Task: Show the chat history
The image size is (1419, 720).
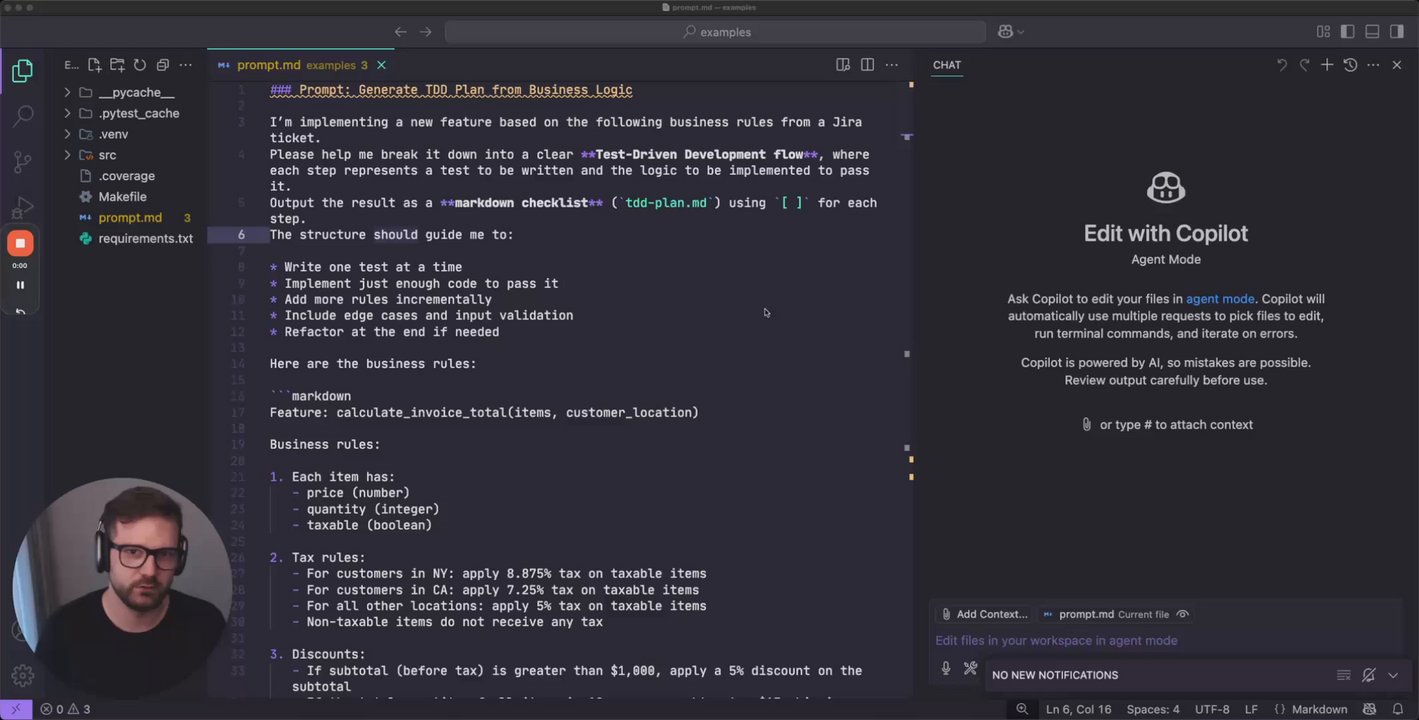Action: [x=1350, y=65]
